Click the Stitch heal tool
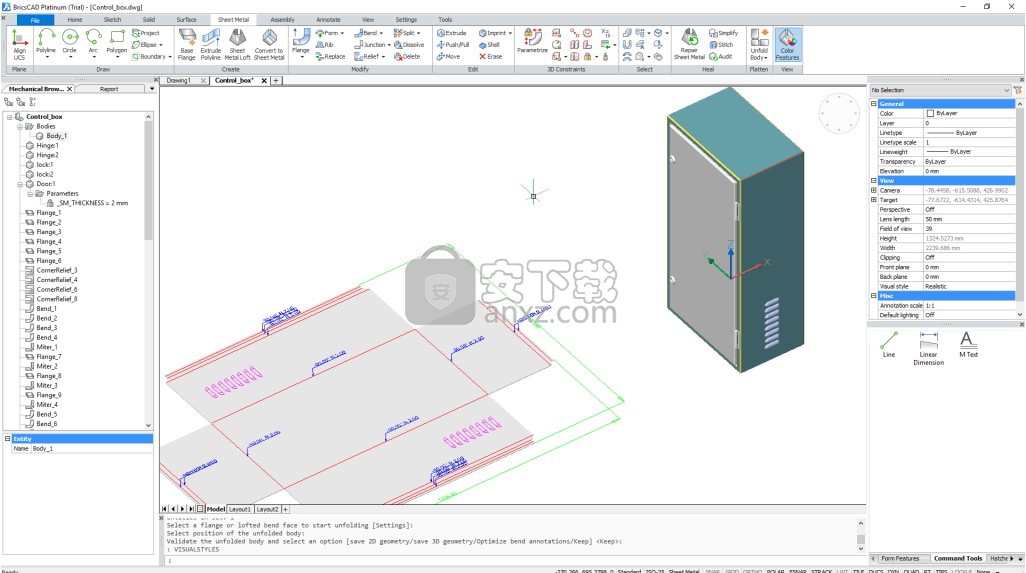The image size is (1026, 573). tap(721, 44)
